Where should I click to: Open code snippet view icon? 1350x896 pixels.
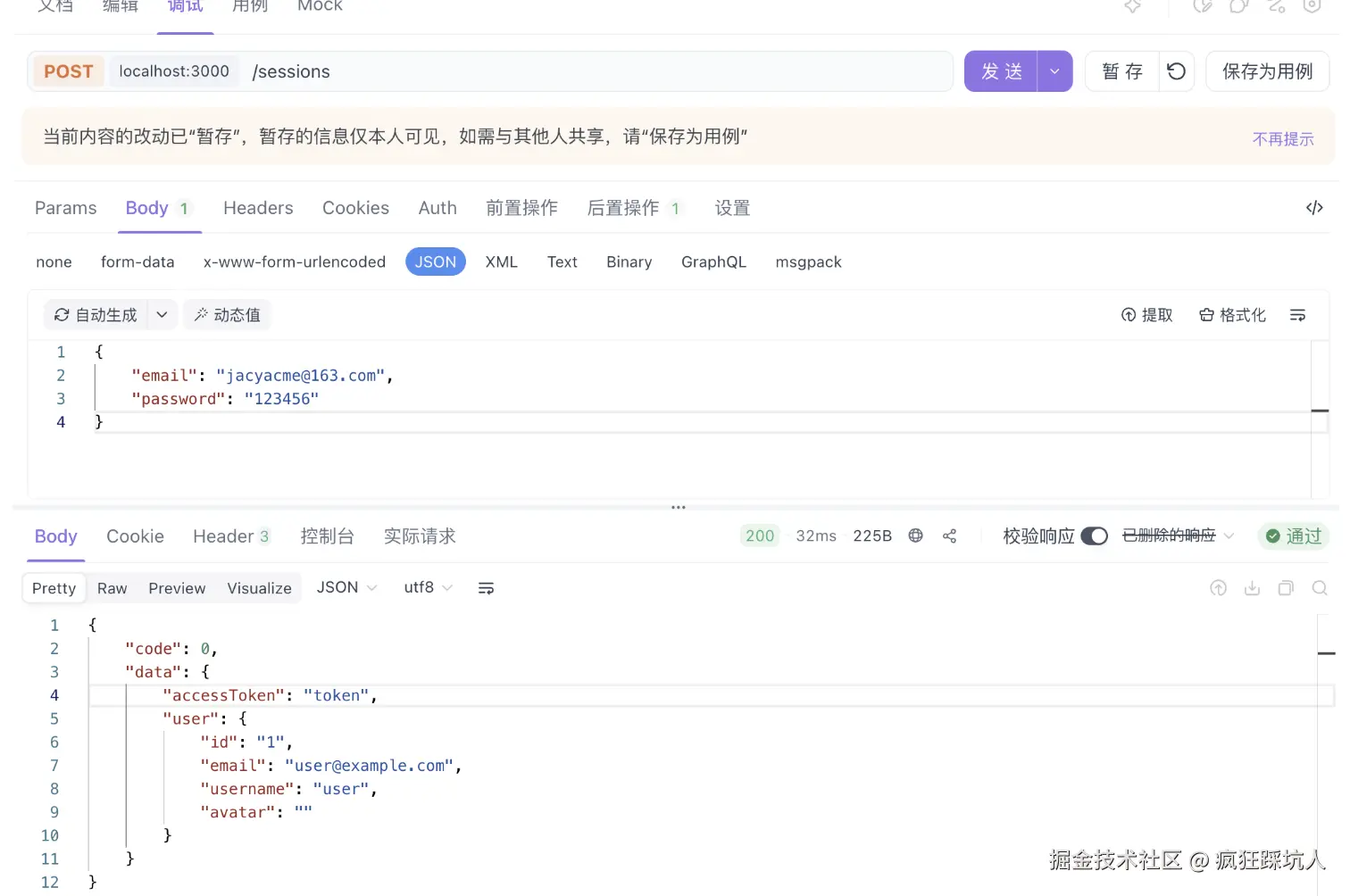pos(1313,208)
